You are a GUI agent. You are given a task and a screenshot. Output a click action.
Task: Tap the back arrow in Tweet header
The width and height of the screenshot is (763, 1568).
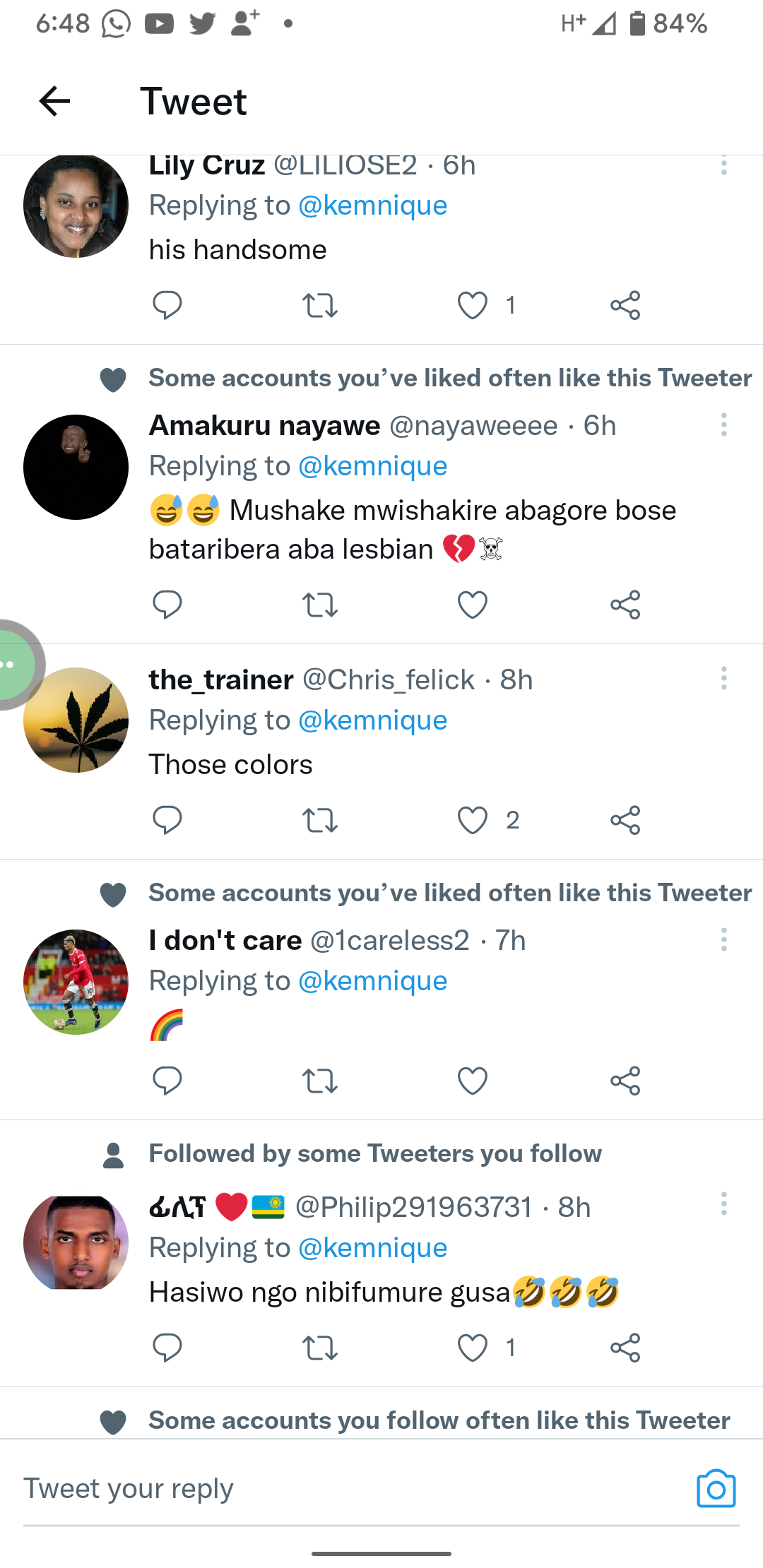pyautogui.click(x=54, y=101)
